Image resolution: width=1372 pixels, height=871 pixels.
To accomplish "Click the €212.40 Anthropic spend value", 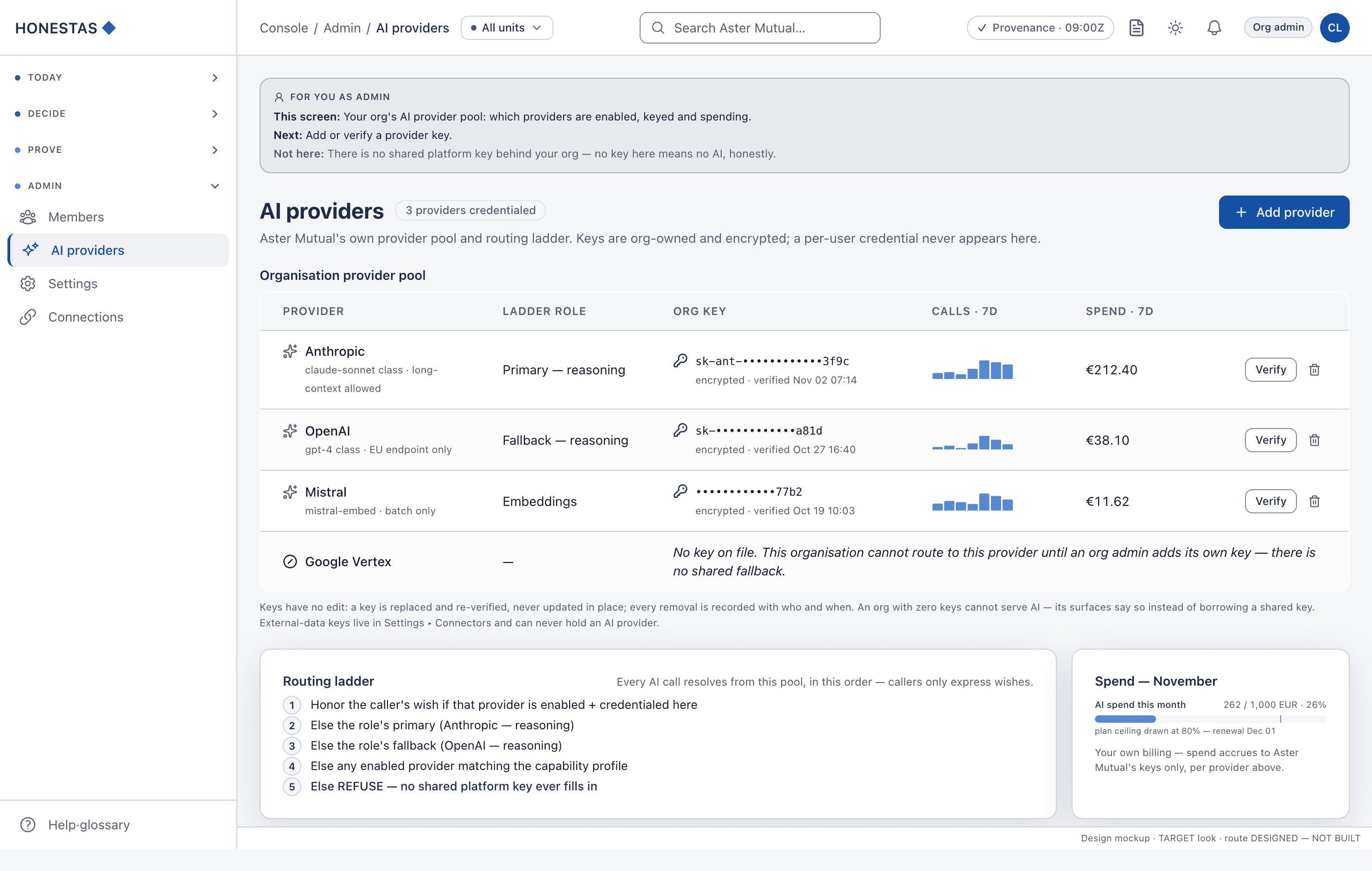I will (x=1111, y=370).
